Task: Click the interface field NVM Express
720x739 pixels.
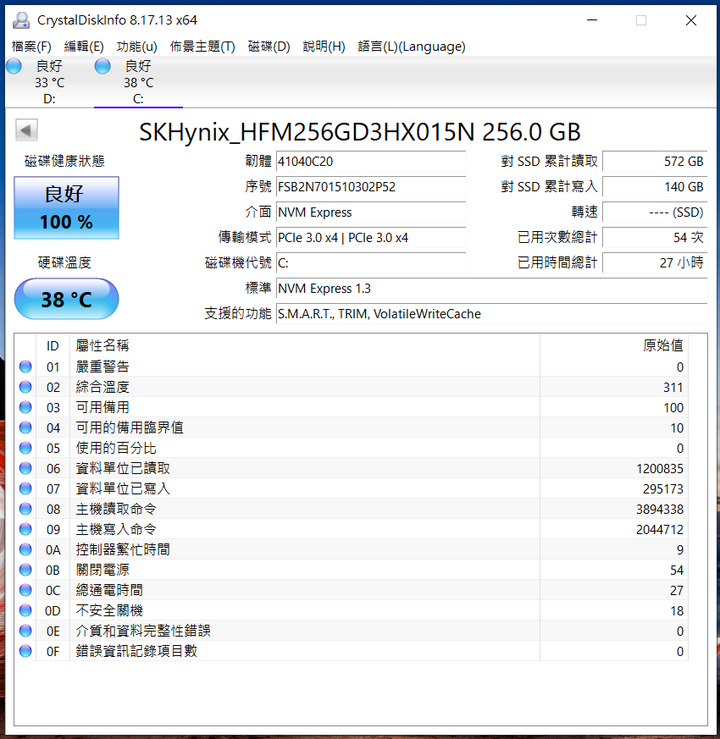Action: coord(371,212)
